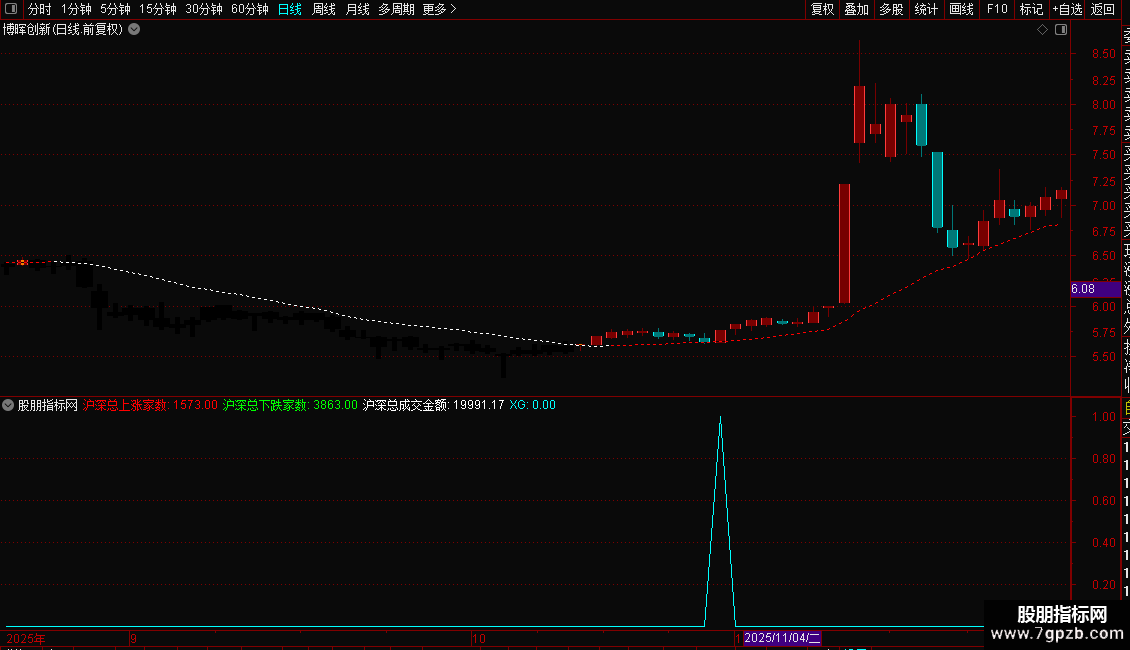Image resolution: width=1130 pixels, height=650 pixels.
Task: Open 多股 multi-stock view
Action: (x=891, y=9)
